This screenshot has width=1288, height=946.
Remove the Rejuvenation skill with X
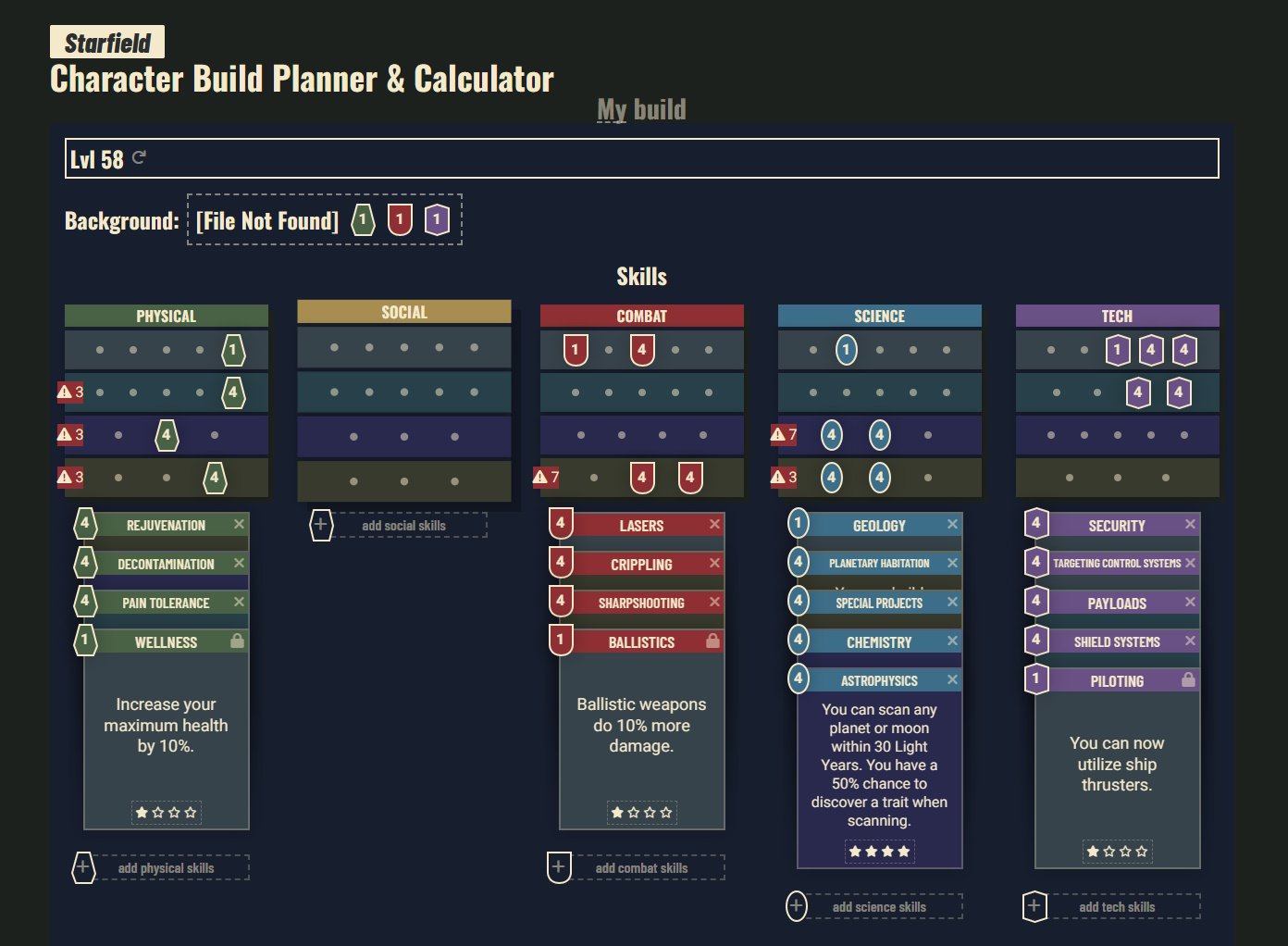(x=239, y=524)
